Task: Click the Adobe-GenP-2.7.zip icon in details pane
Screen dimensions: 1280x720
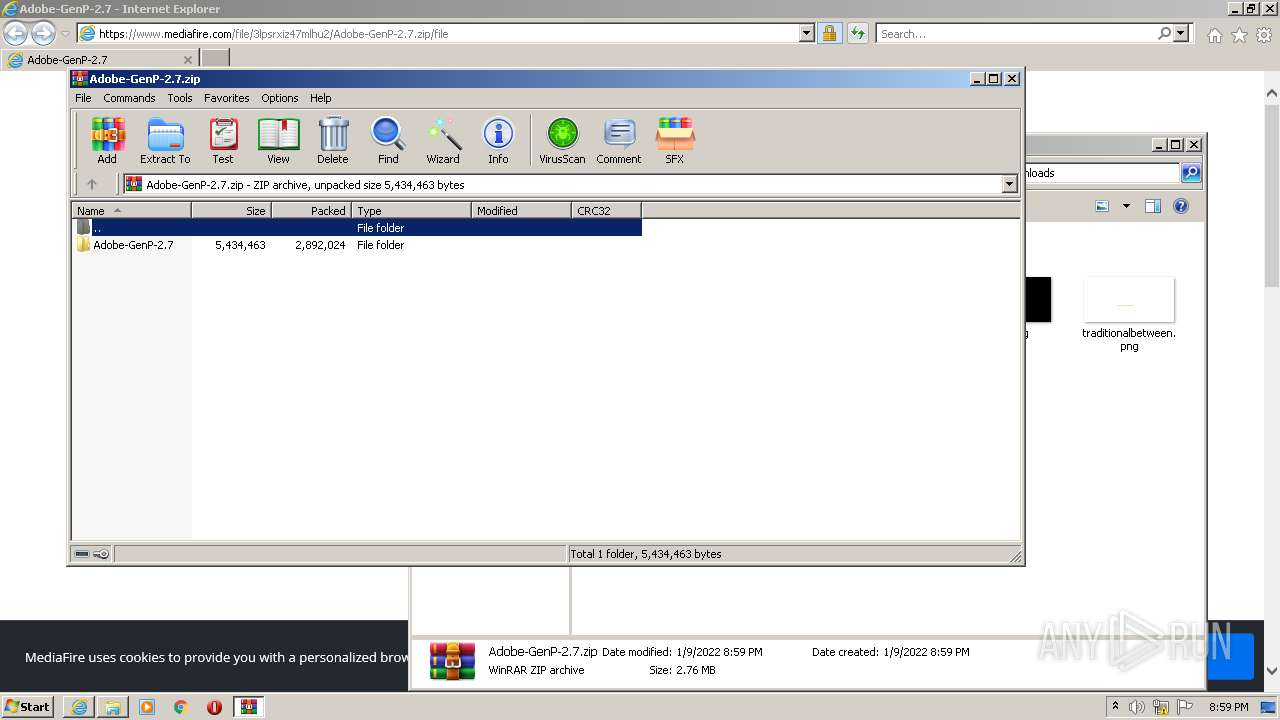Action: click(452, 661)
